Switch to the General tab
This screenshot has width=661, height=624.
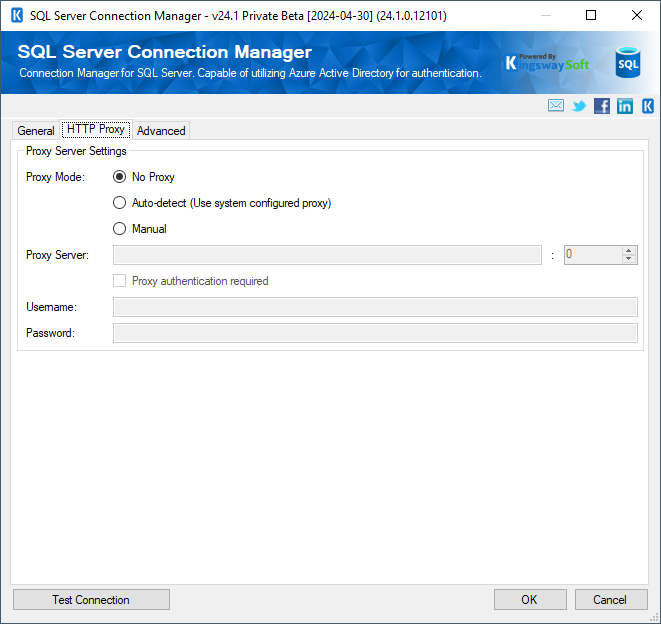point(36,131)
